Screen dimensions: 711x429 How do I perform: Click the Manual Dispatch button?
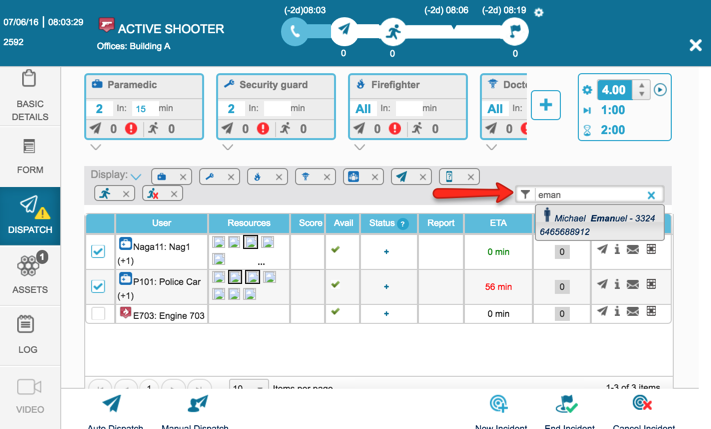pyautogui.click(x=195, y=412)
